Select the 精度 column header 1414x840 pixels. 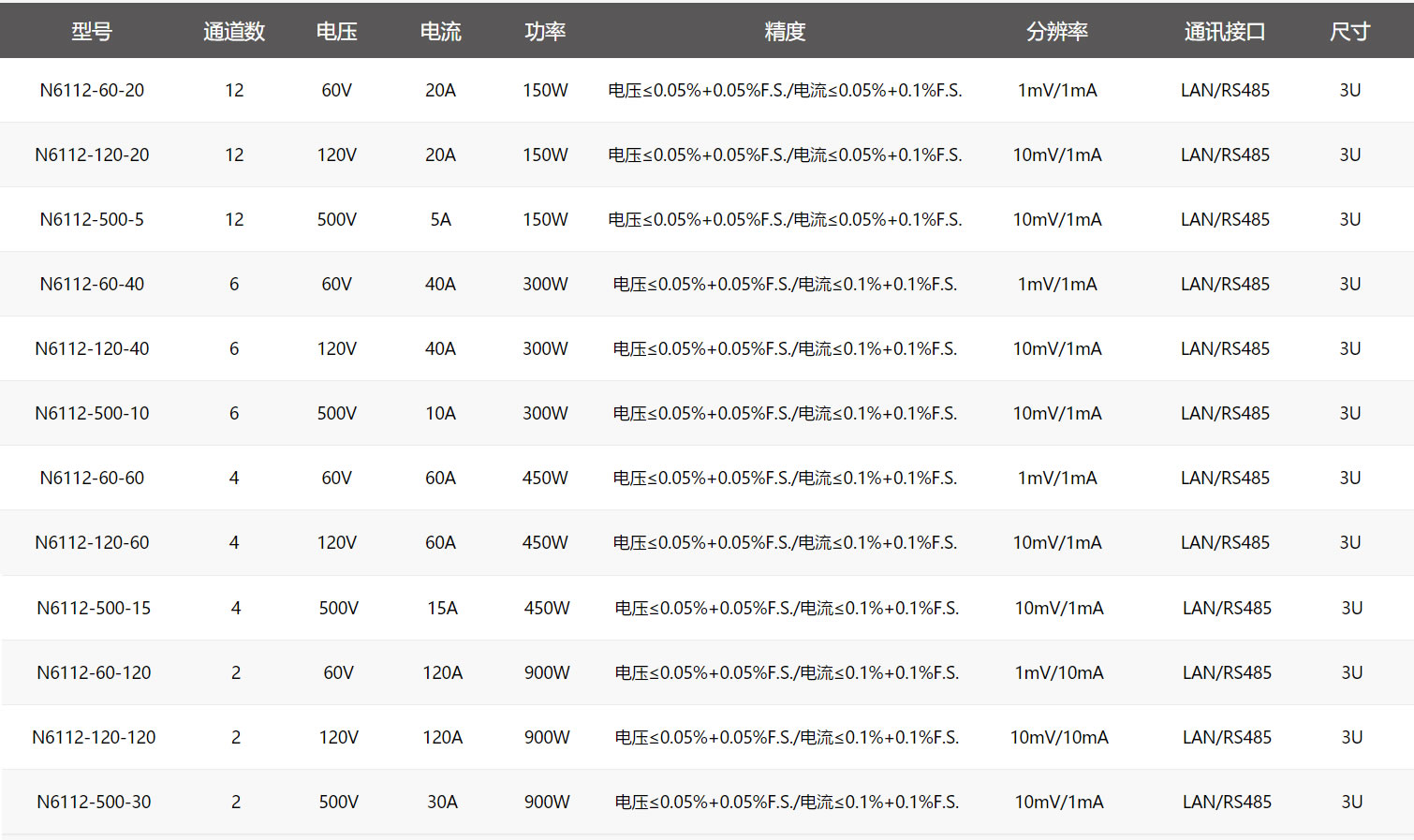pos(785,32)
